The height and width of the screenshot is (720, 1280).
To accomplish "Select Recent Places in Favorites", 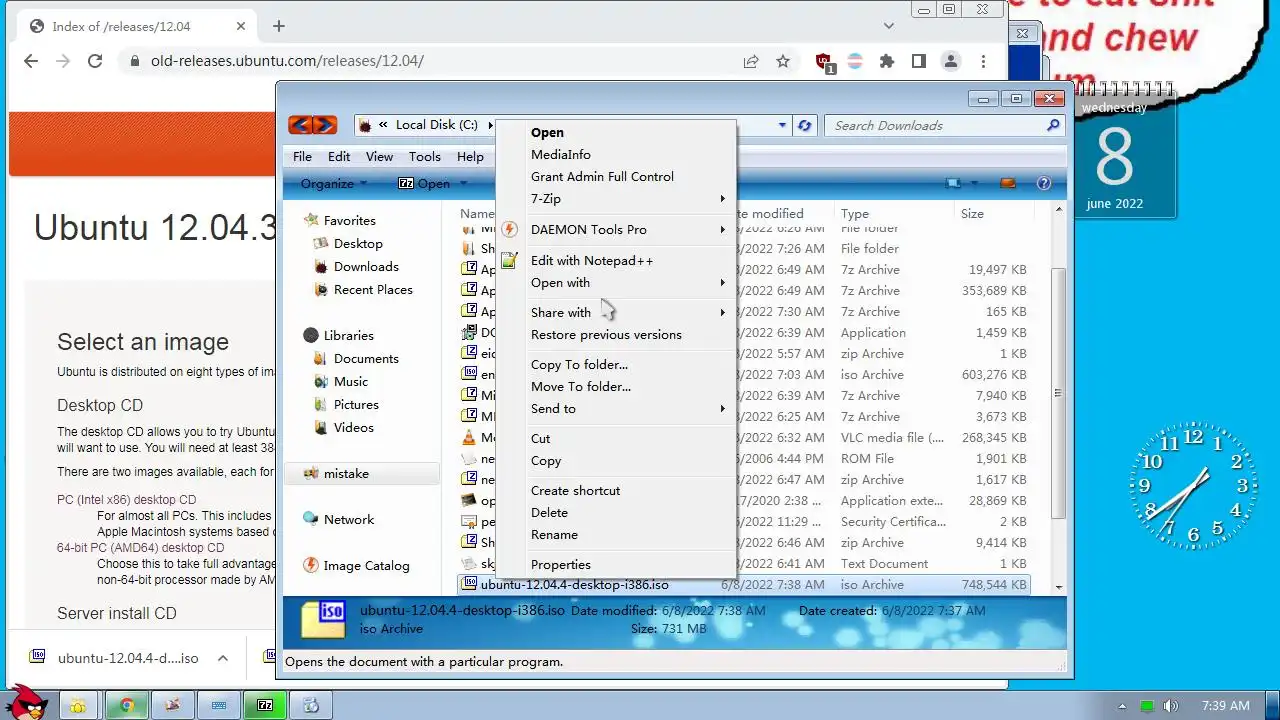I will pos(373,289).
